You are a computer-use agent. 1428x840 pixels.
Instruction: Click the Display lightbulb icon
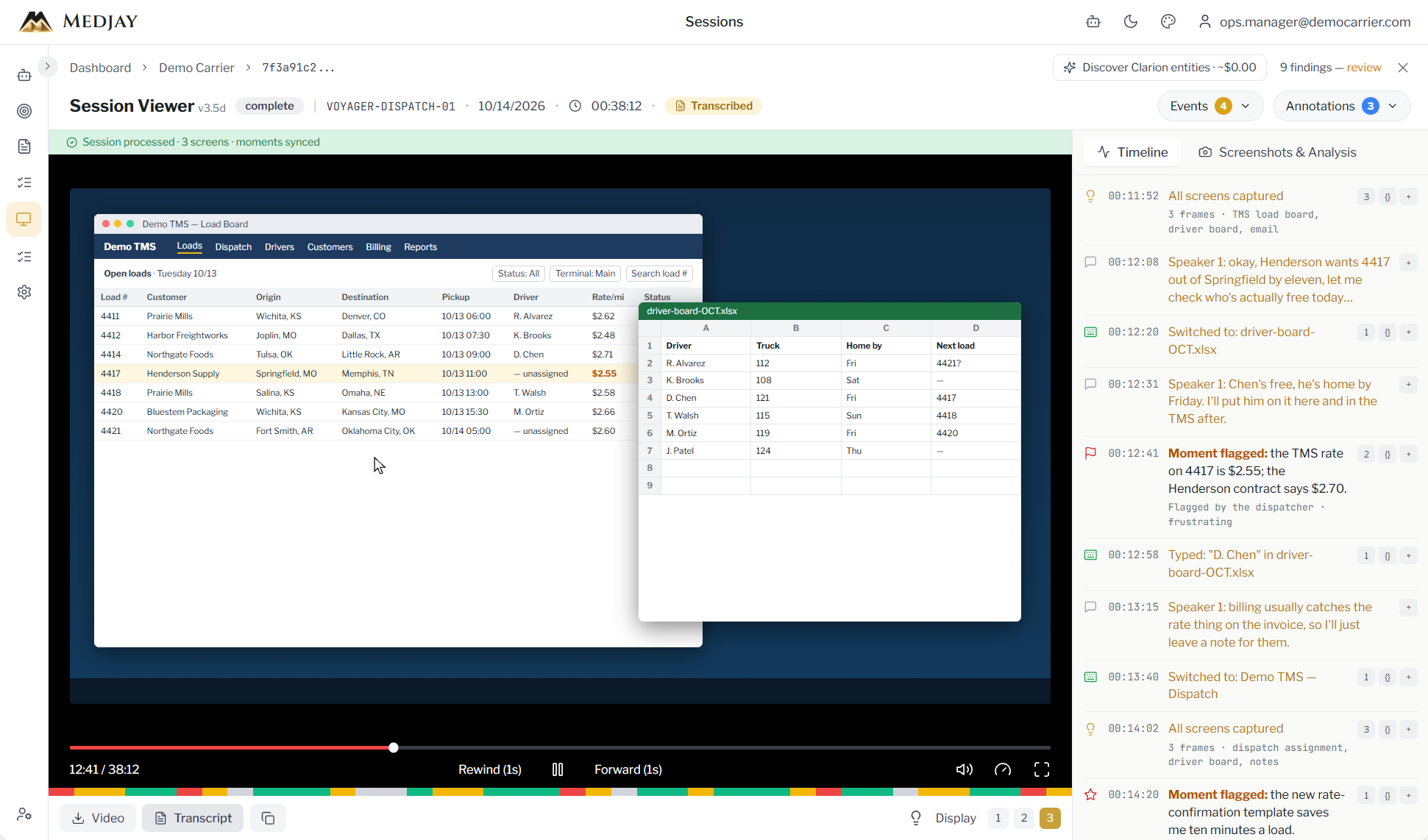(916, 818)
